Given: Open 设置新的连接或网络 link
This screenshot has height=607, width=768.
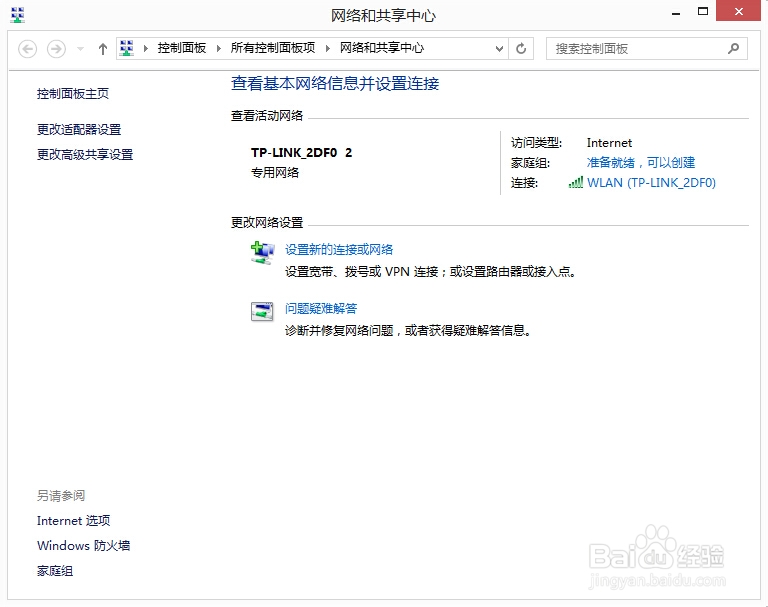Looking at the screenshot, I should tap(339, 250).
